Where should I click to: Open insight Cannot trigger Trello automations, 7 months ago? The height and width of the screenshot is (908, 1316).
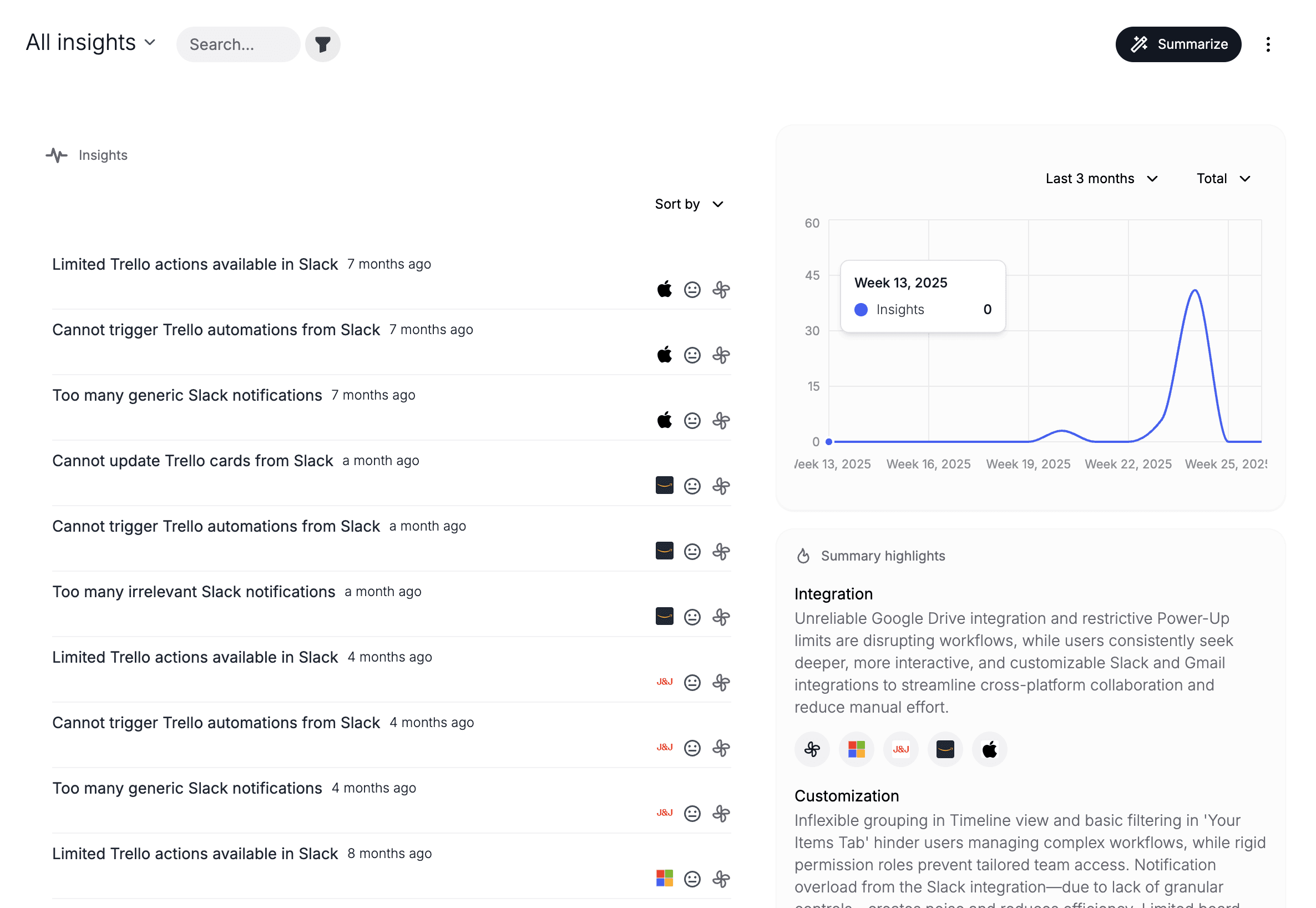pyautogui.click(x=216, y=330)
